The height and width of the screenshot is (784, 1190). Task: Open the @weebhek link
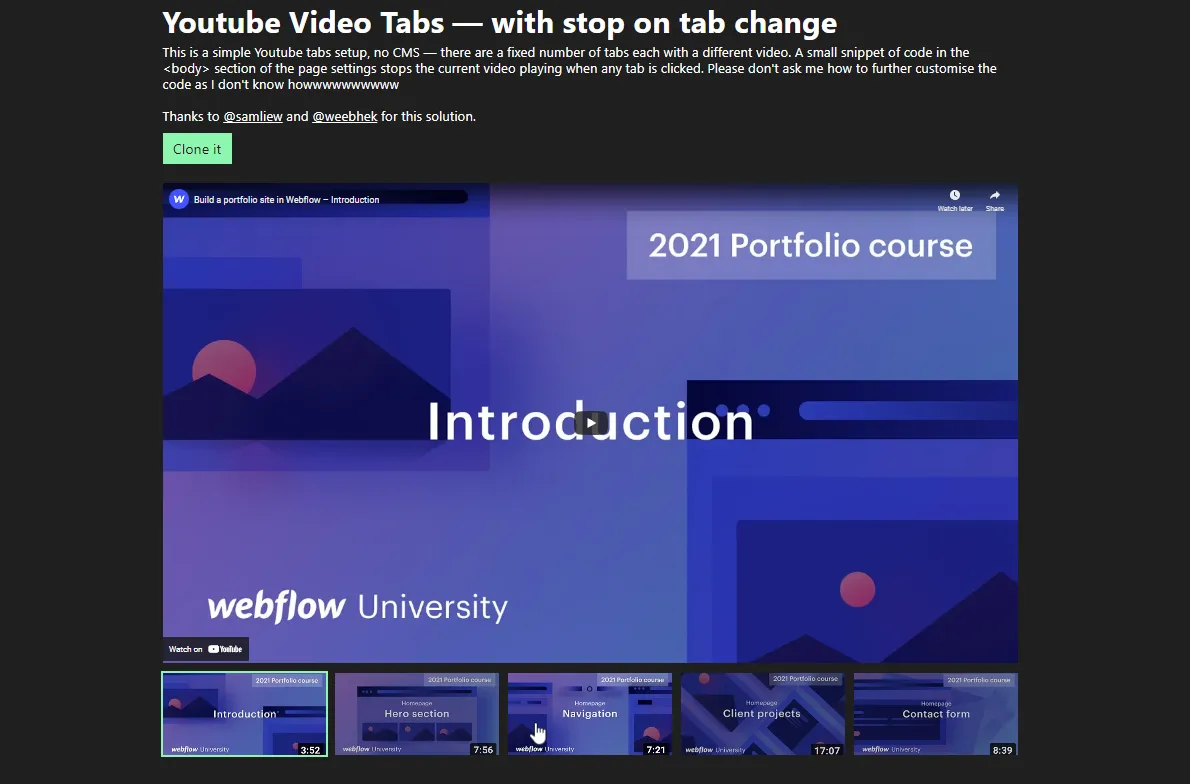point(345,116)
